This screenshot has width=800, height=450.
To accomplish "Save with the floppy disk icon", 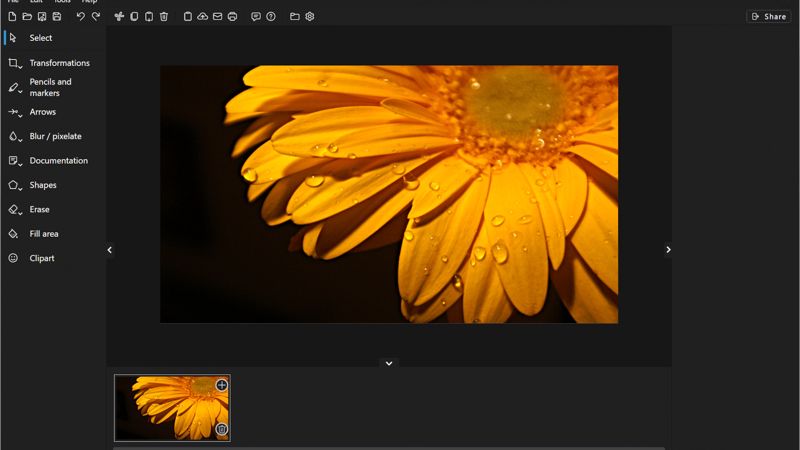I will (x=57, y=16).
